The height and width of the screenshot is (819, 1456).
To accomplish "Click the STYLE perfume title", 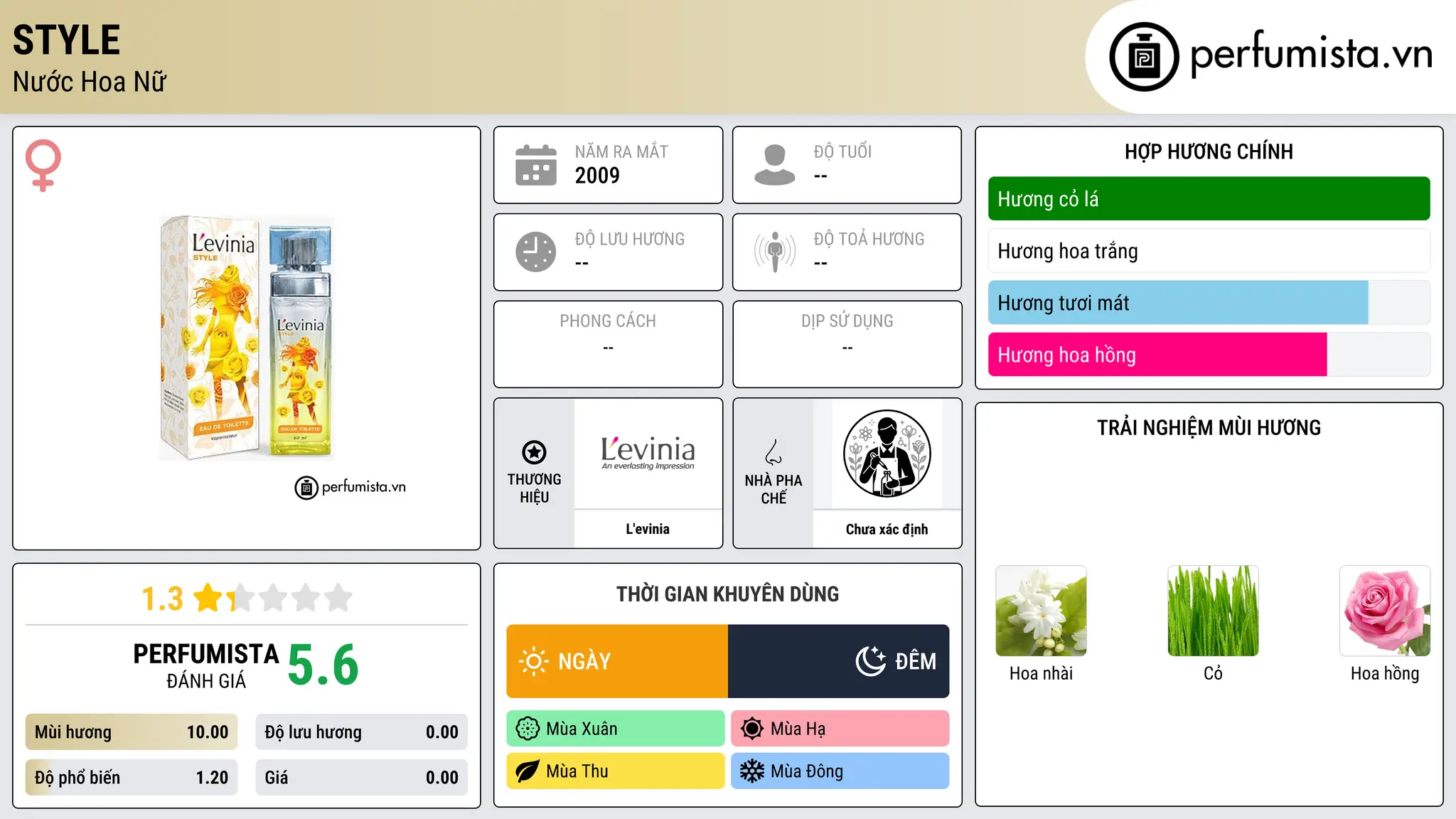I will click(66, 40).
